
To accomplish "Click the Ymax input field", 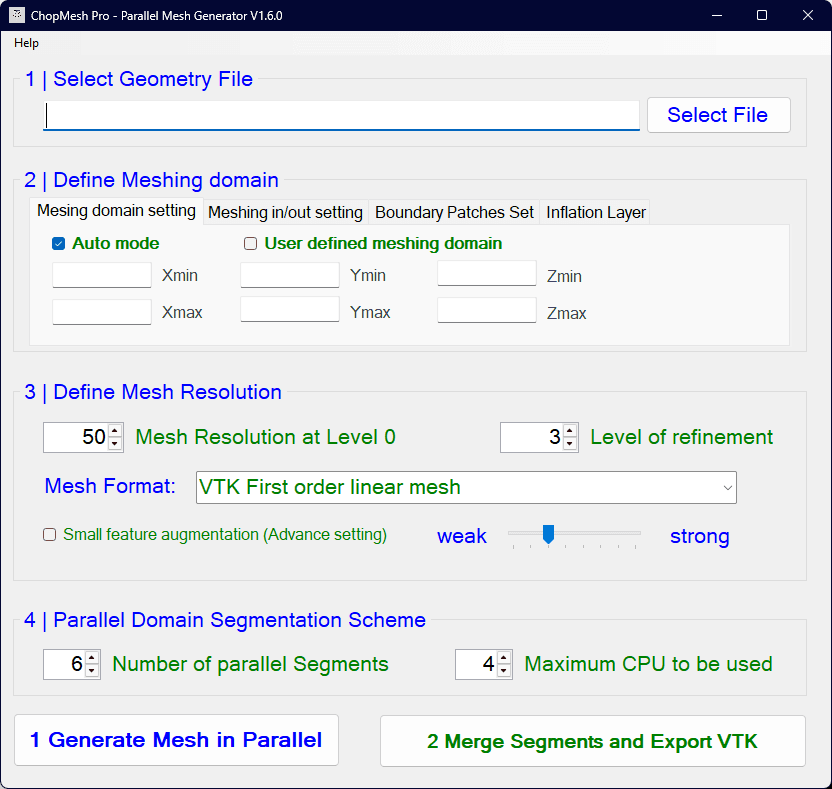I will pyautogui.click(x=290, y=309).
